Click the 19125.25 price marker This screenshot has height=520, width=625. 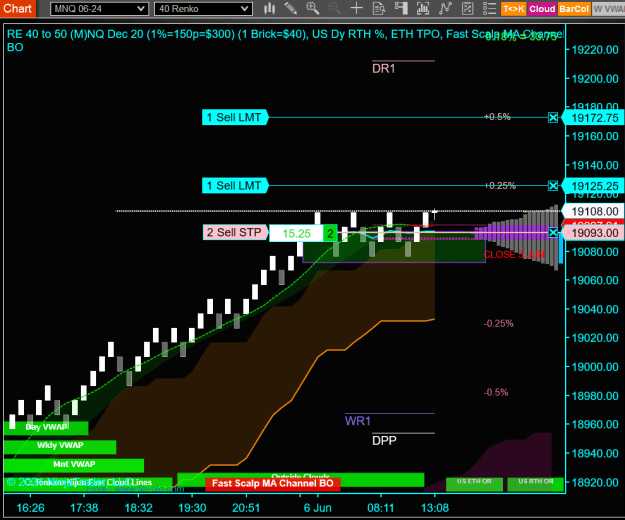pyautogui.click(x=593, y=186)
